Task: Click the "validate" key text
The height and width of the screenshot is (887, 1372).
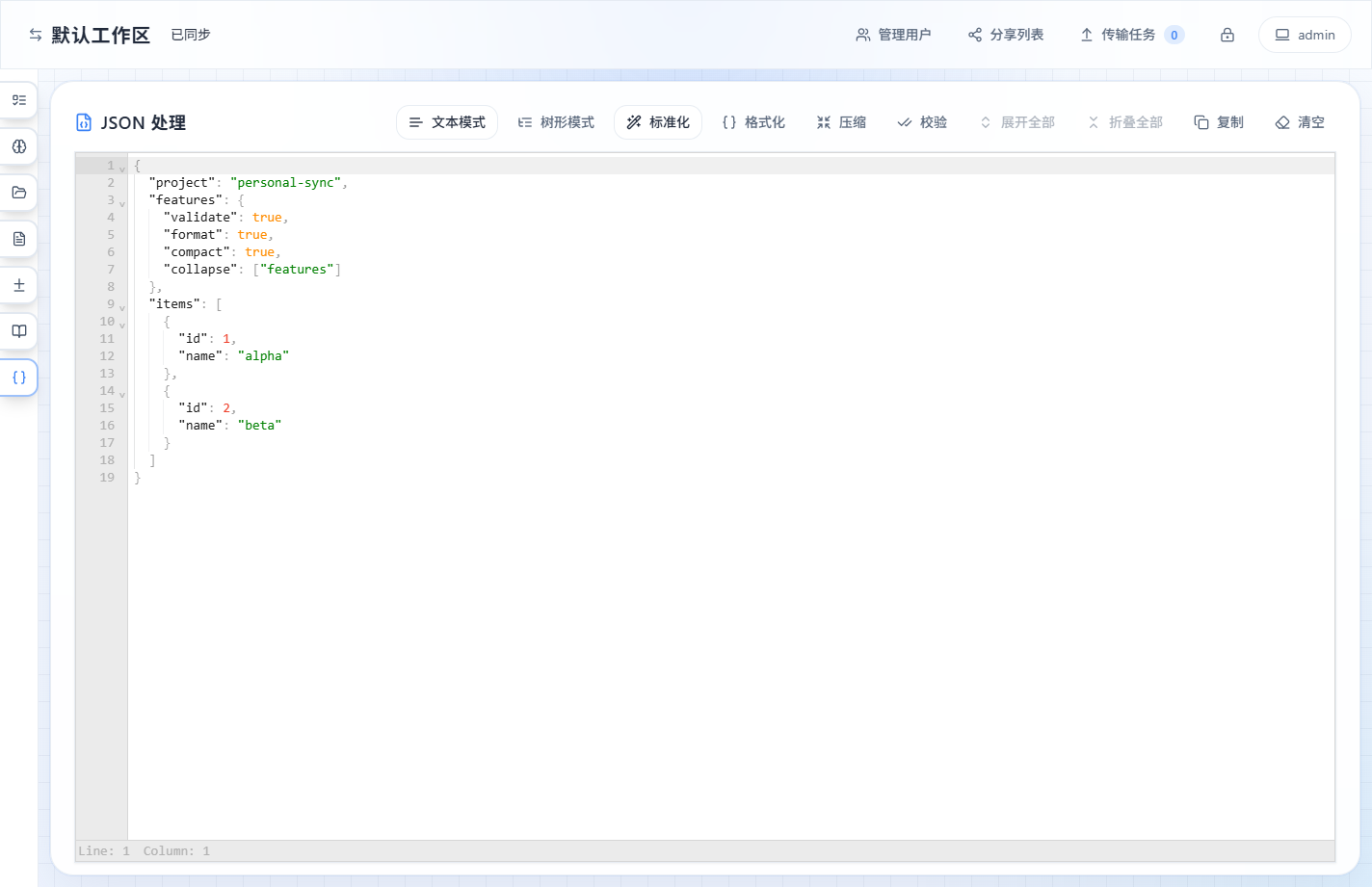Action: (200, 218)
